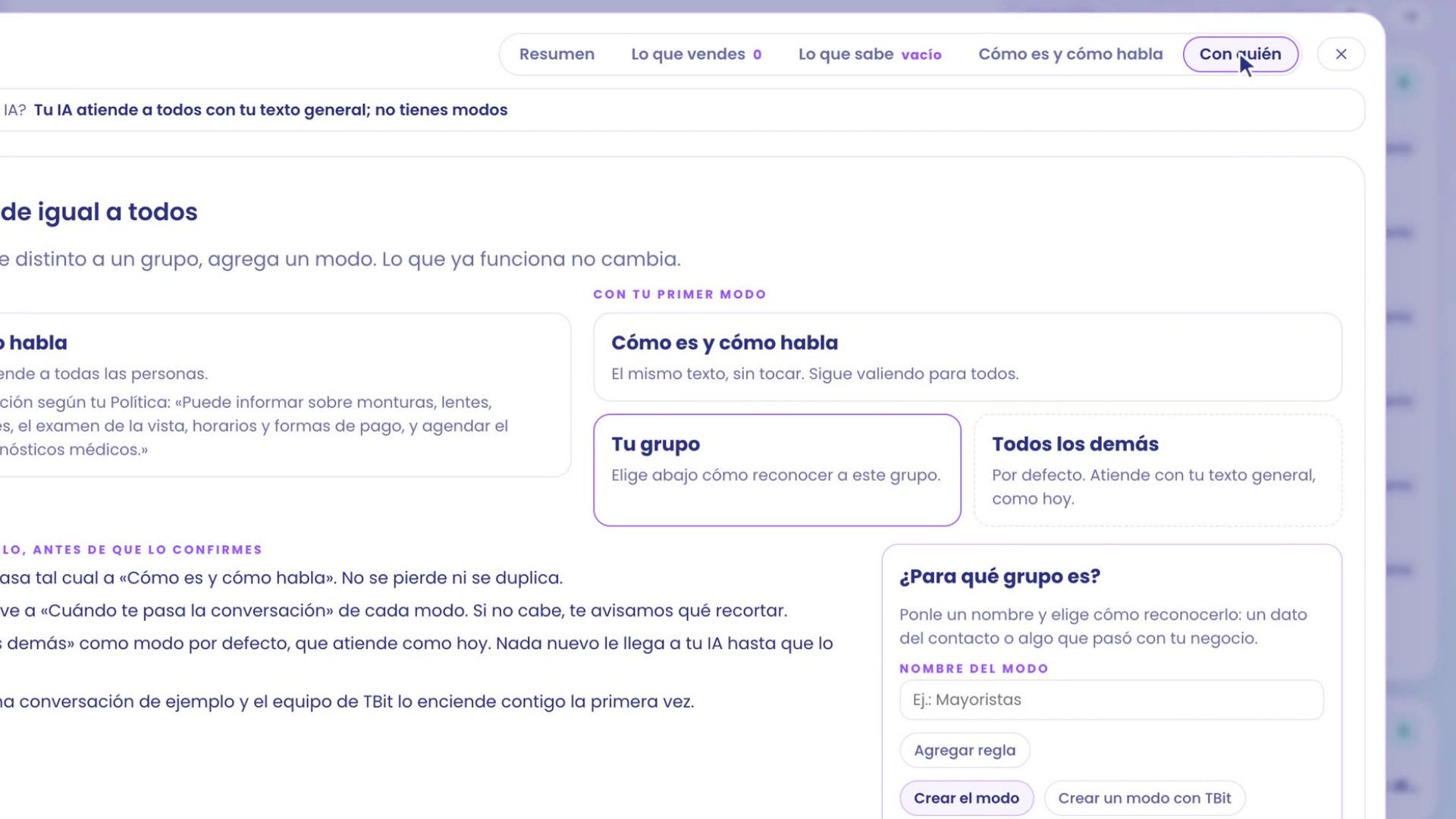This screenshot has height=819, width=1456.
Task: Click the 'vacío' badge on Lo que sabe
Action: [x=921, y=55]
